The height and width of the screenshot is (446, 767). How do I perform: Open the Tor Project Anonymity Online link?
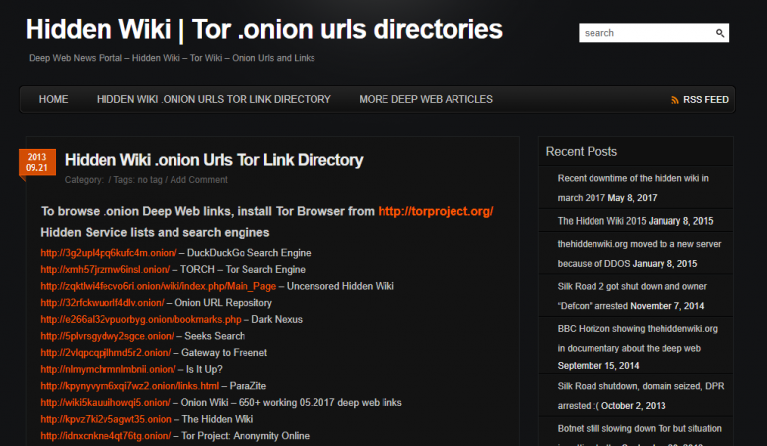coord(107,436)
